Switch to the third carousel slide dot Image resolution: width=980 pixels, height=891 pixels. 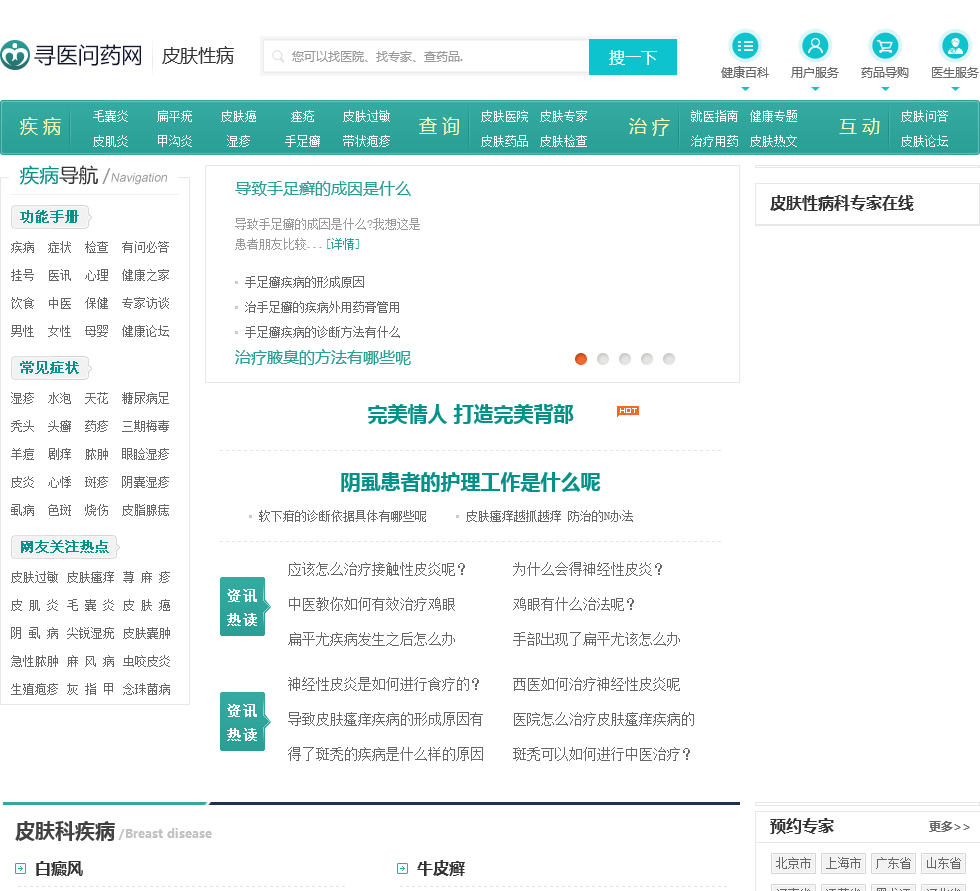625,359
